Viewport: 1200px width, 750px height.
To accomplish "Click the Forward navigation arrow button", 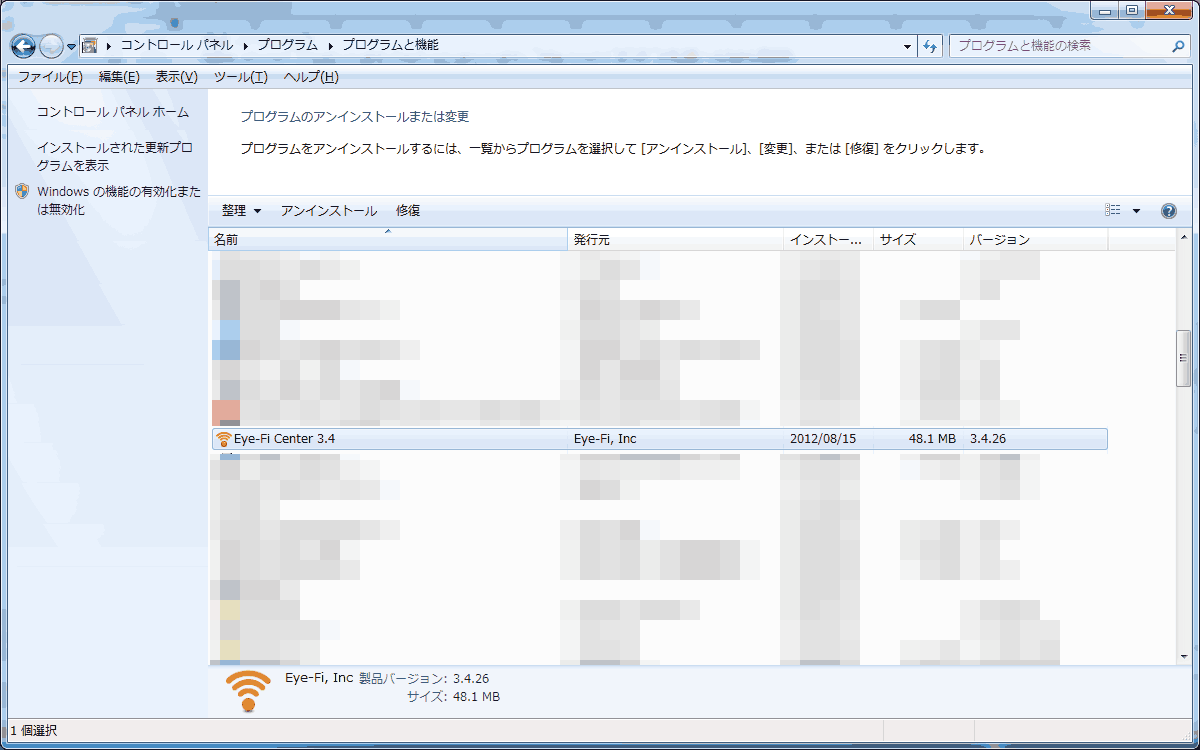I will (x=51, y=46).
